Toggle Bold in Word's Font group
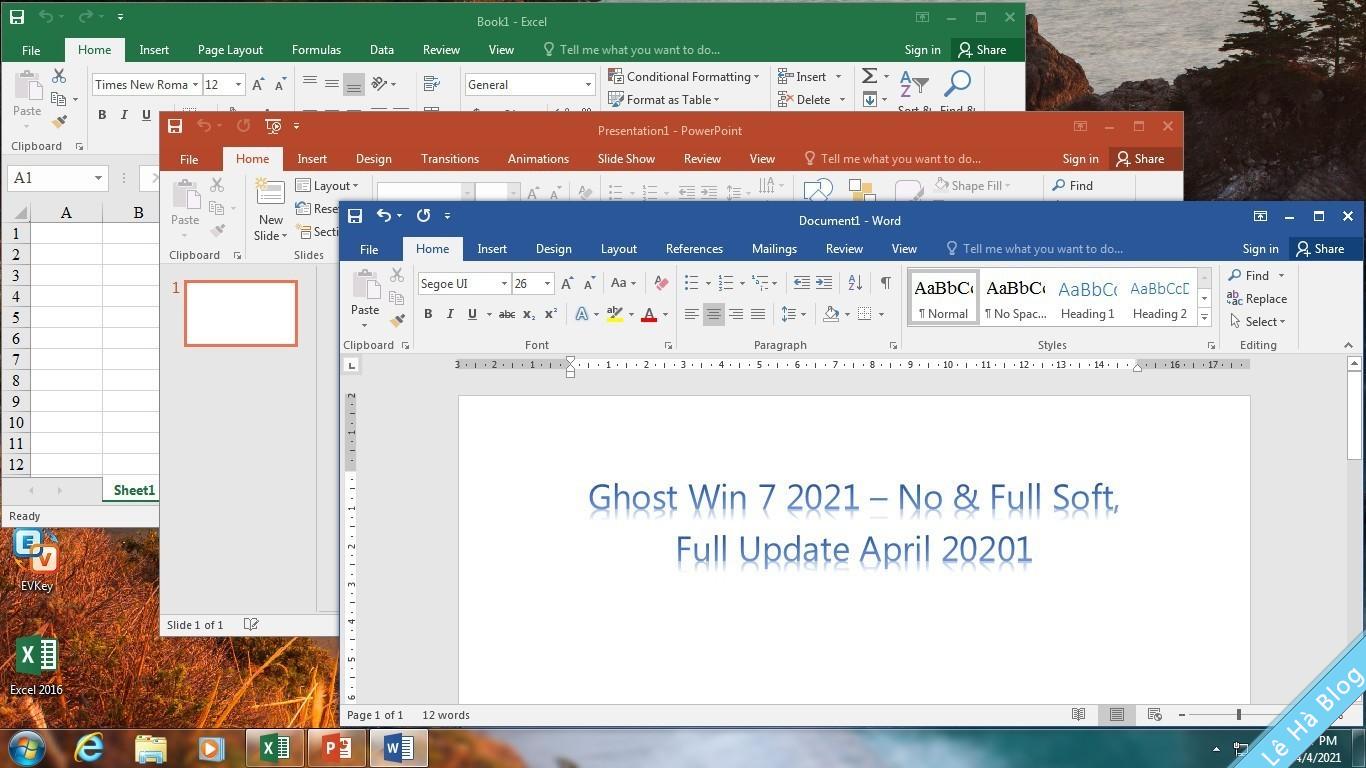 coord(428,314)
